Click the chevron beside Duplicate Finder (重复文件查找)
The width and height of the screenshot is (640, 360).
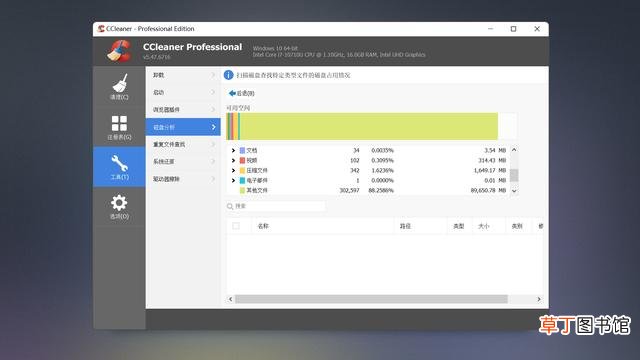(213, 144)
